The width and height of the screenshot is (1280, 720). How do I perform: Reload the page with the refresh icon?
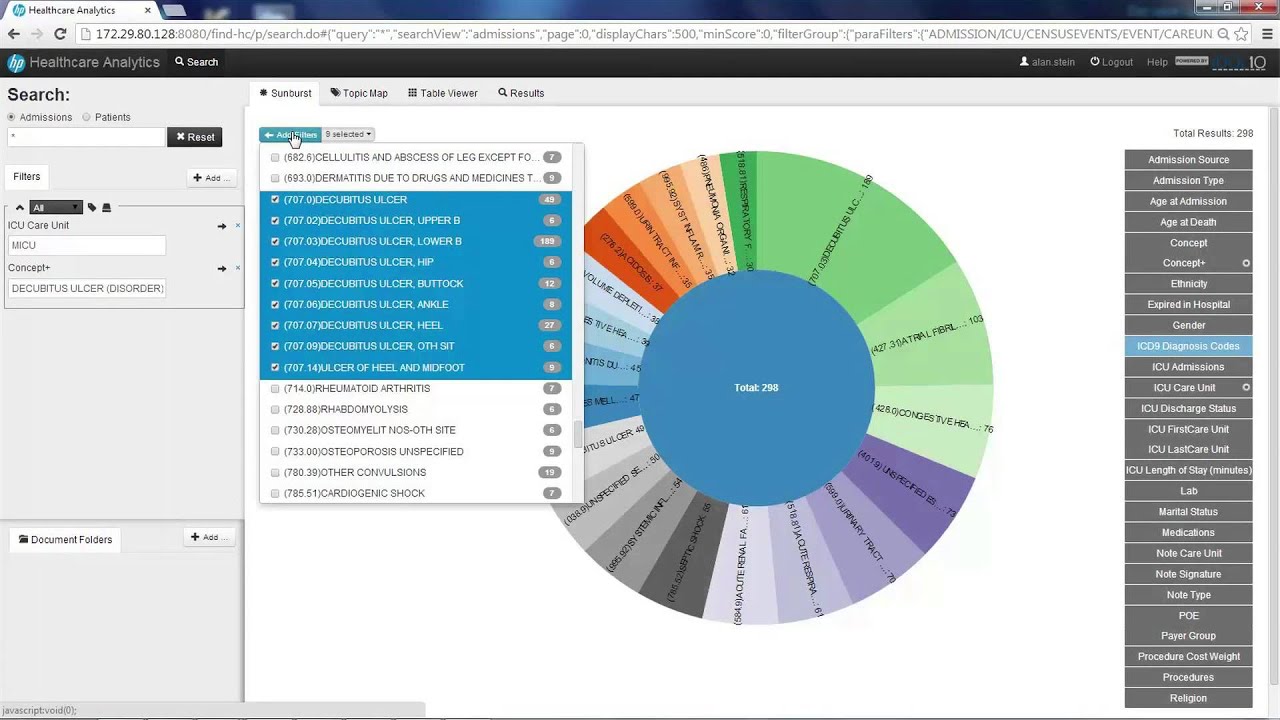(x=60, y=33)
